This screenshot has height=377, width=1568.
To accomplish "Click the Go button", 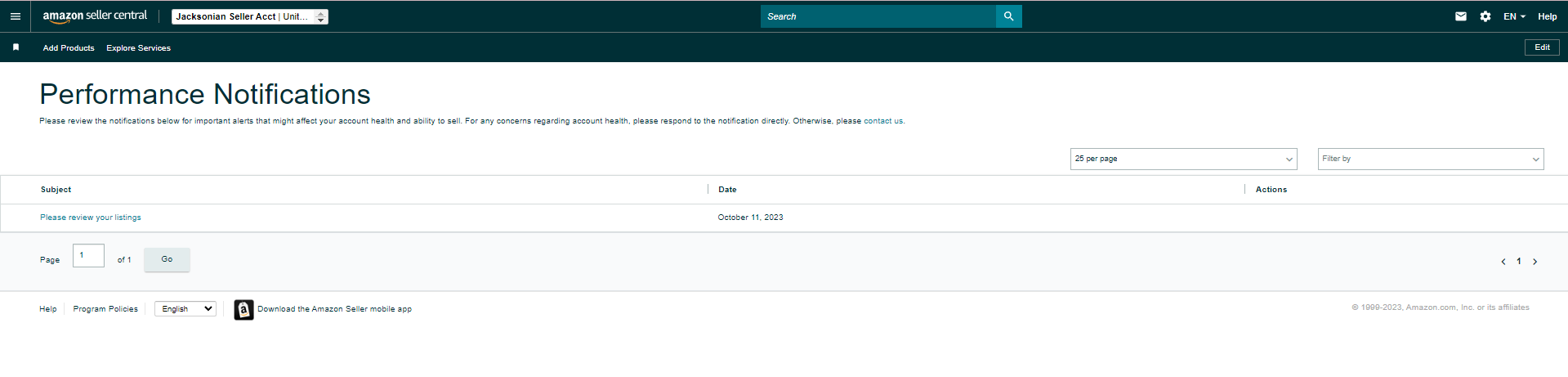I will pyautogui.click(x=167, y=259).
